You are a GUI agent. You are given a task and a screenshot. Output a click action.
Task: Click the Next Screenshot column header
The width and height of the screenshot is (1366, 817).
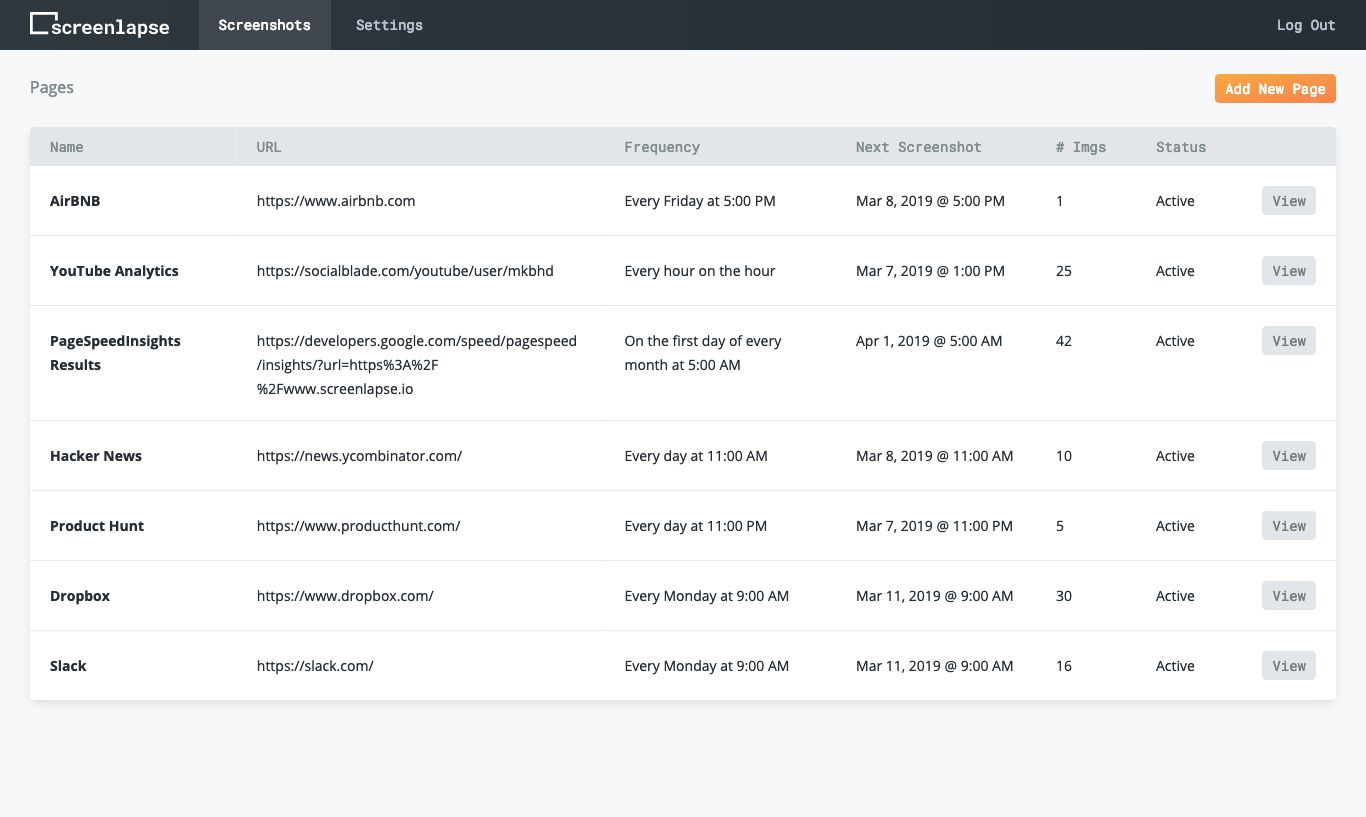918,147
